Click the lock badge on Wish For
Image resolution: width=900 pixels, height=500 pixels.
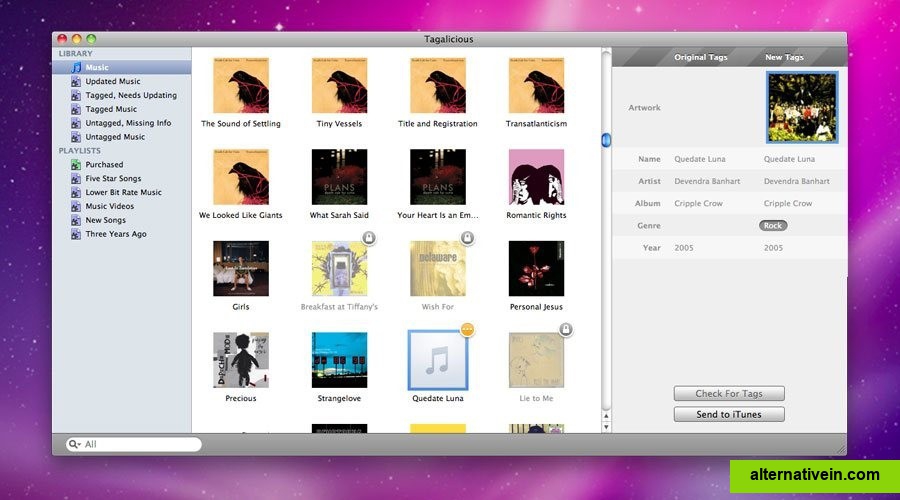point(467,237)
